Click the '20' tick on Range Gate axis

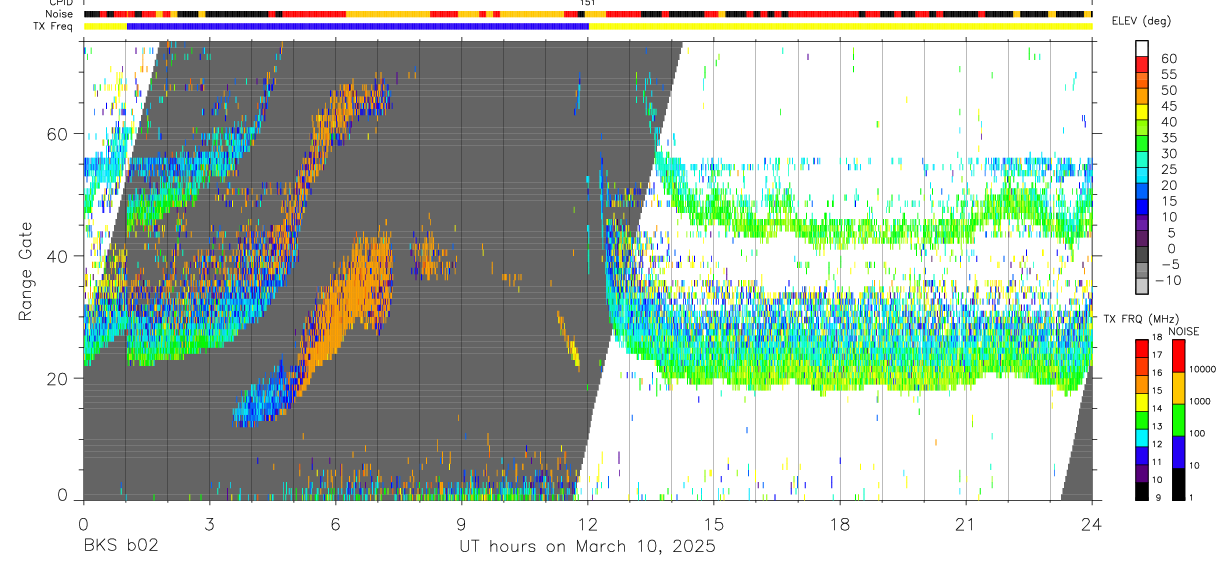pos(57,379)
